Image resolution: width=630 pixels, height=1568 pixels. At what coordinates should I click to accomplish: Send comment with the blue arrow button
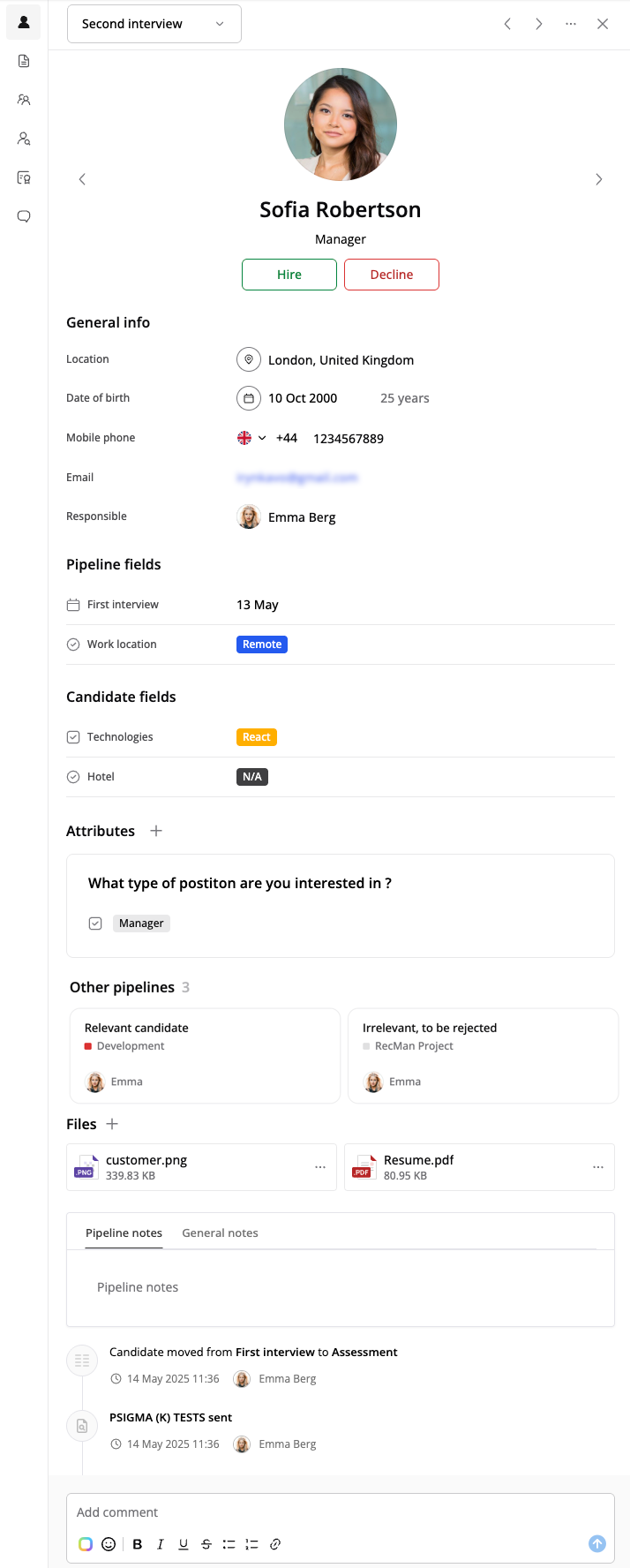[597, 1543]
